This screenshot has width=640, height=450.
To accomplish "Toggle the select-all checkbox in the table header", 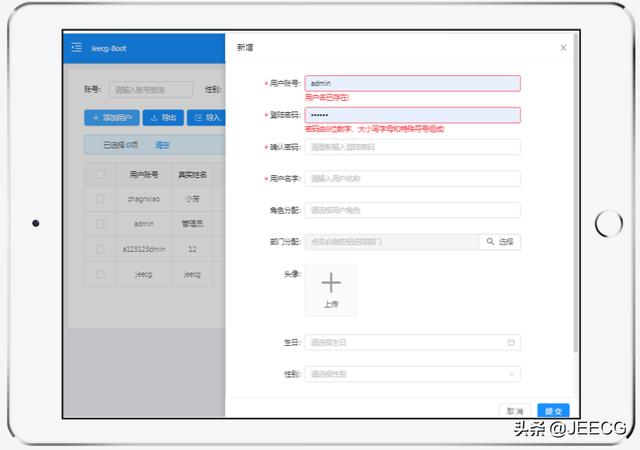I will click(100, 175).
